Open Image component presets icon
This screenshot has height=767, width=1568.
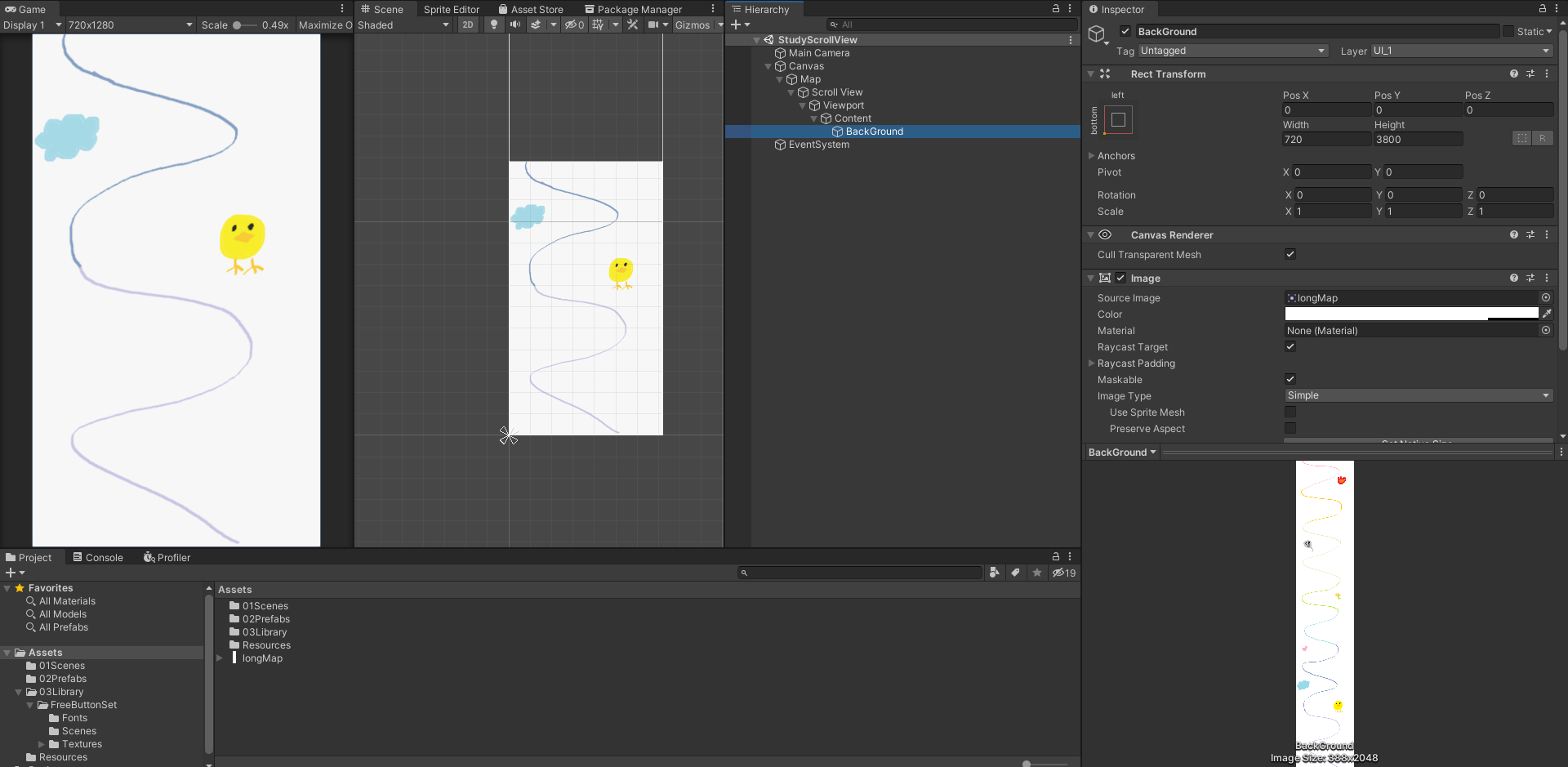tap(1530, 278)
